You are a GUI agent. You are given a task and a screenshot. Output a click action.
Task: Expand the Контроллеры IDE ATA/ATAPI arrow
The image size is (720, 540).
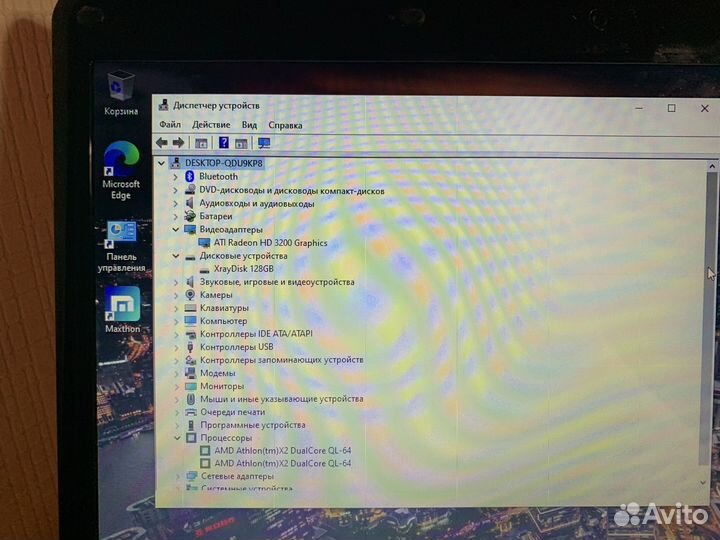tap(176, 334)
